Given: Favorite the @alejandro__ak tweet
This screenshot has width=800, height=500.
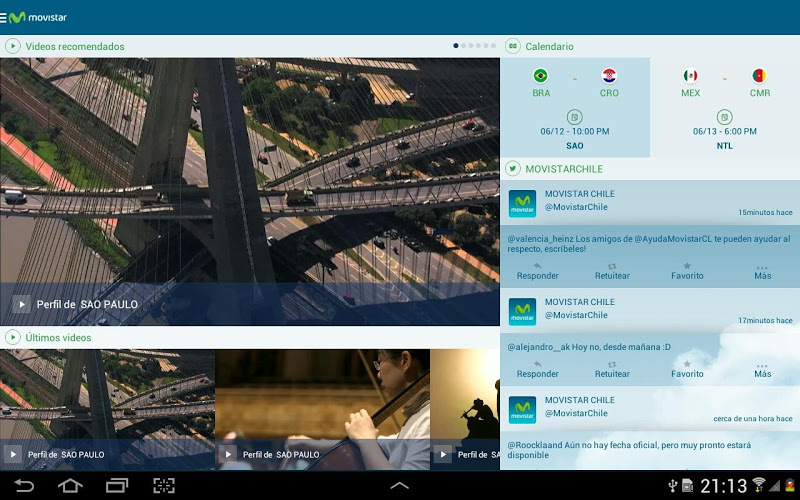Looking at the screenshot, I should point(687,369).
